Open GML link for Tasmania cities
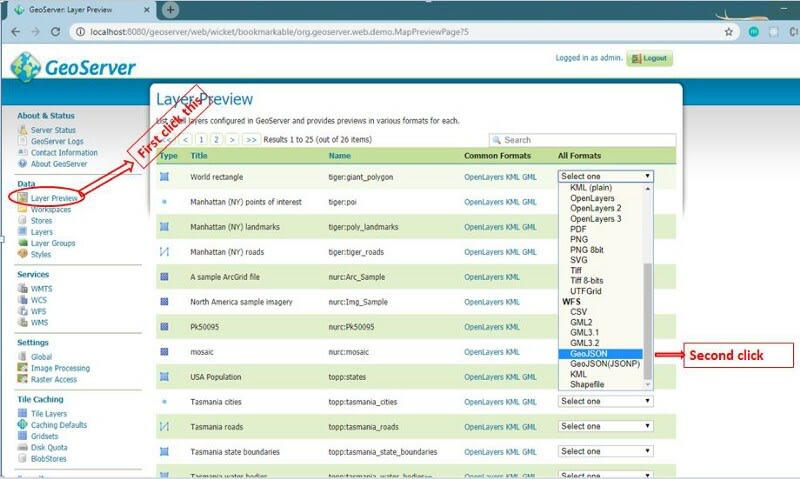This screenshot has width=800, height=479. coord(529,401)
